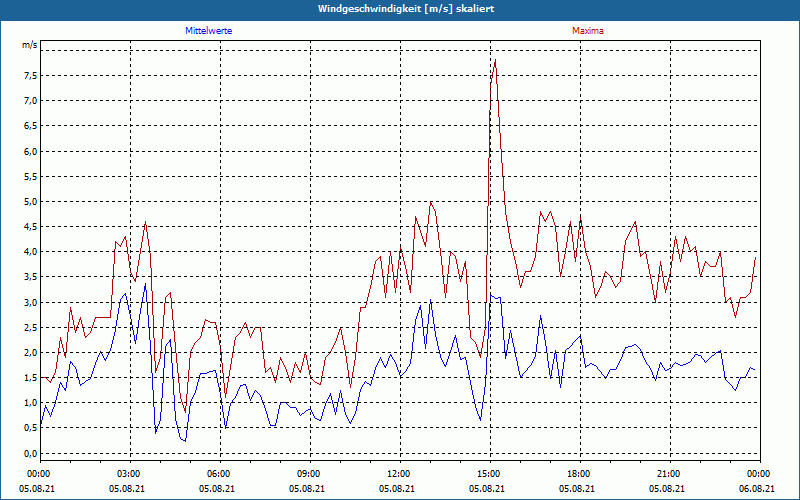Viewport: 800px width, 500px height.
Task: Click the '7,5' y-axis value
Action: point(31,76)
